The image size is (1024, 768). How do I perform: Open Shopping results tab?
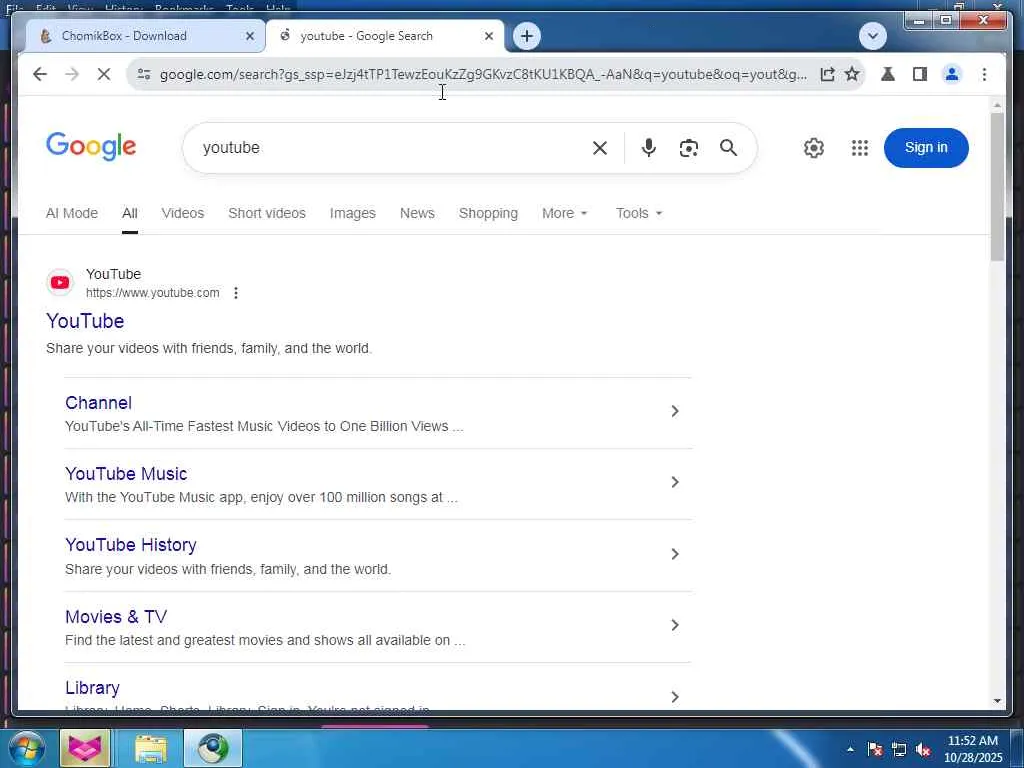[488, 214]
